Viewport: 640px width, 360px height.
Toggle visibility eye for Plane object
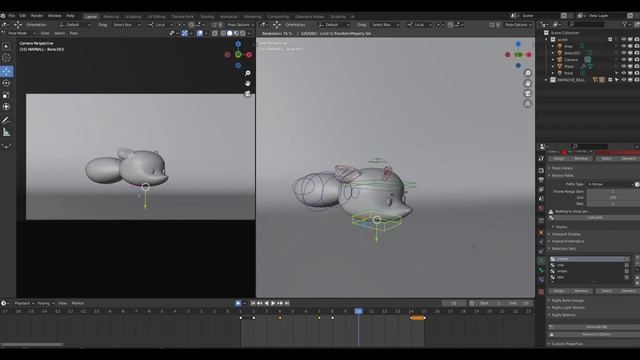[x=623, y=66]
